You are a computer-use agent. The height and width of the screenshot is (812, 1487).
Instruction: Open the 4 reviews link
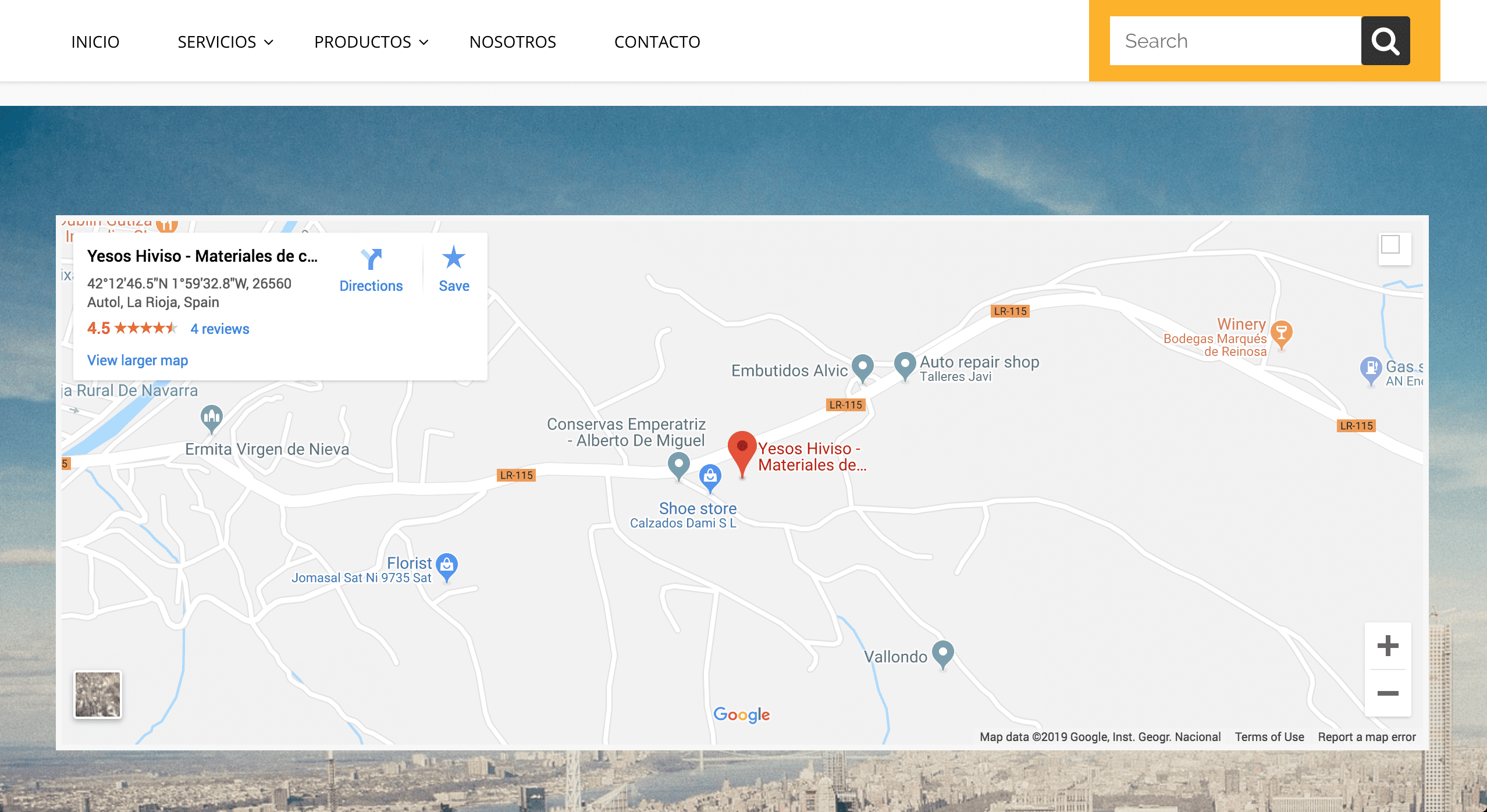click(x=220, y=329)
